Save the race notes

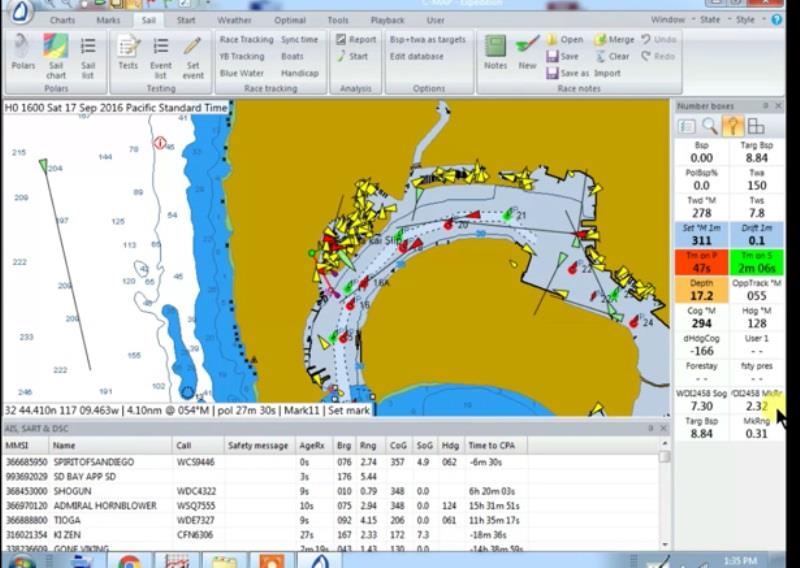click(562, 56)
